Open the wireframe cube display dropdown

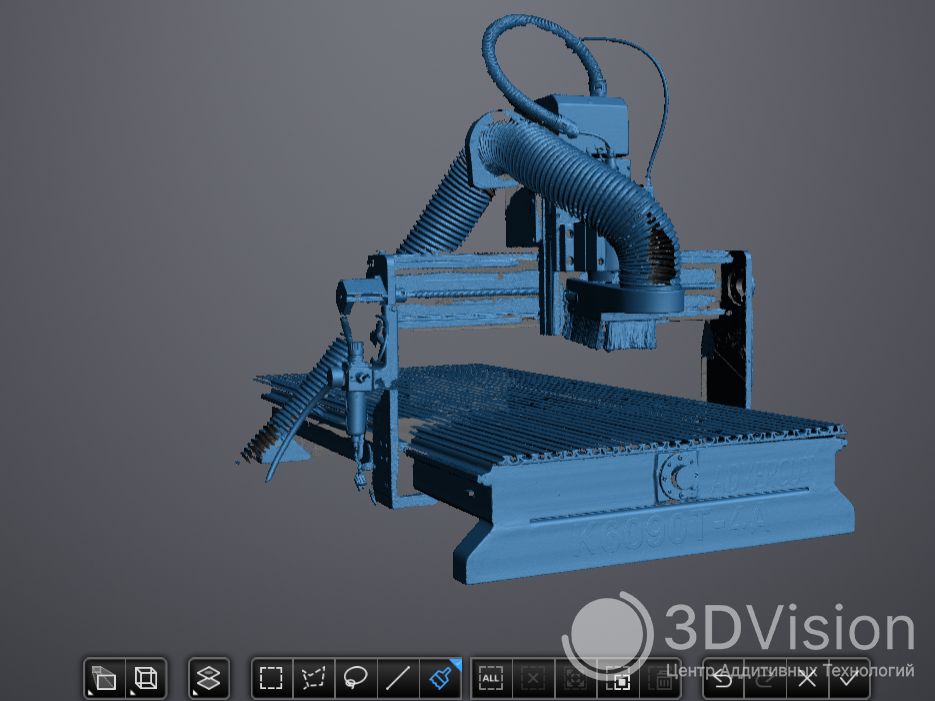point(146,679)
